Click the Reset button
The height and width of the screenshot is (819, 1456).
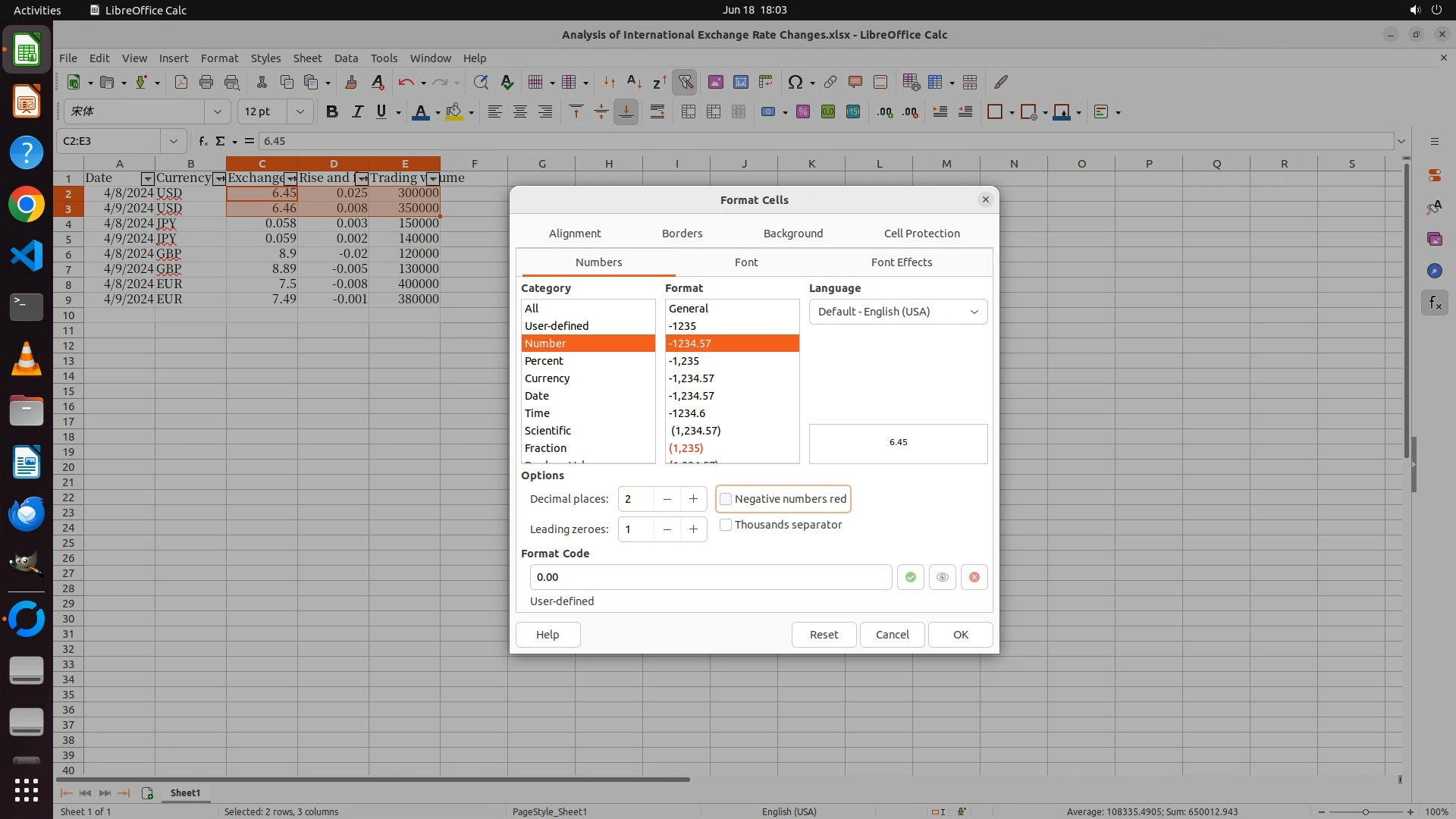[824, 635]
